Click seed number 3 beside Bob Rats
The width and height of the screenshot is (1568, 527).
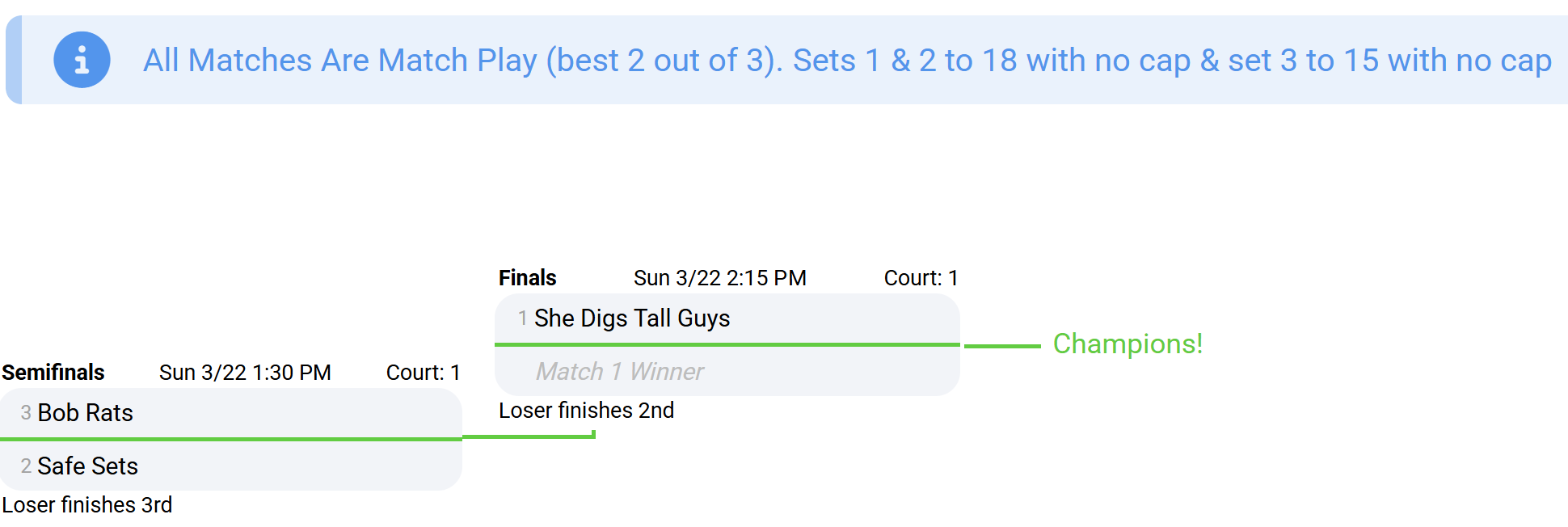(x=26, y=413)
